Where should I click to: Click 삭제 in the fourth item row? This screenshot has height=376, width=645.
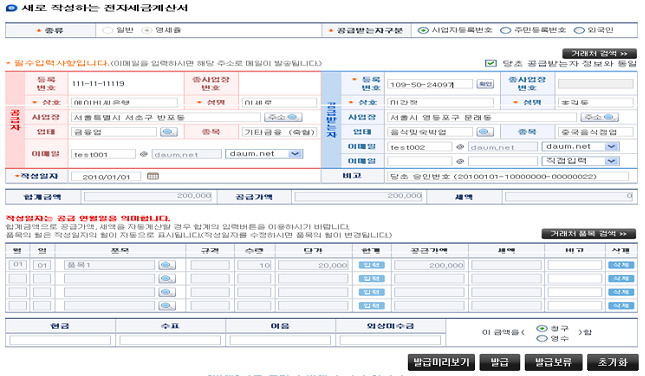click(621, 306)
